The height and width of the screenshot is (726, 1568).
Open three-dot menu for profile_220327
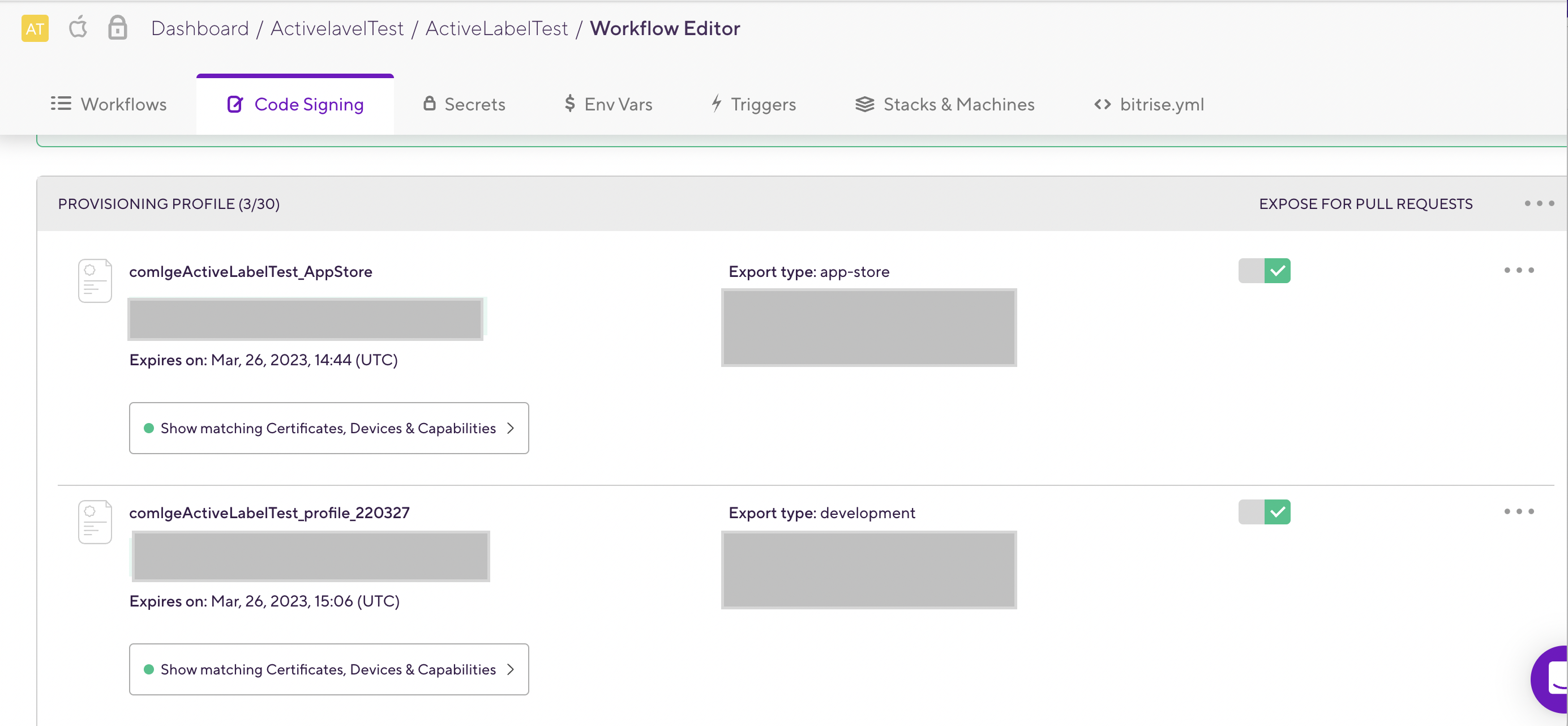click(1519, 511)
